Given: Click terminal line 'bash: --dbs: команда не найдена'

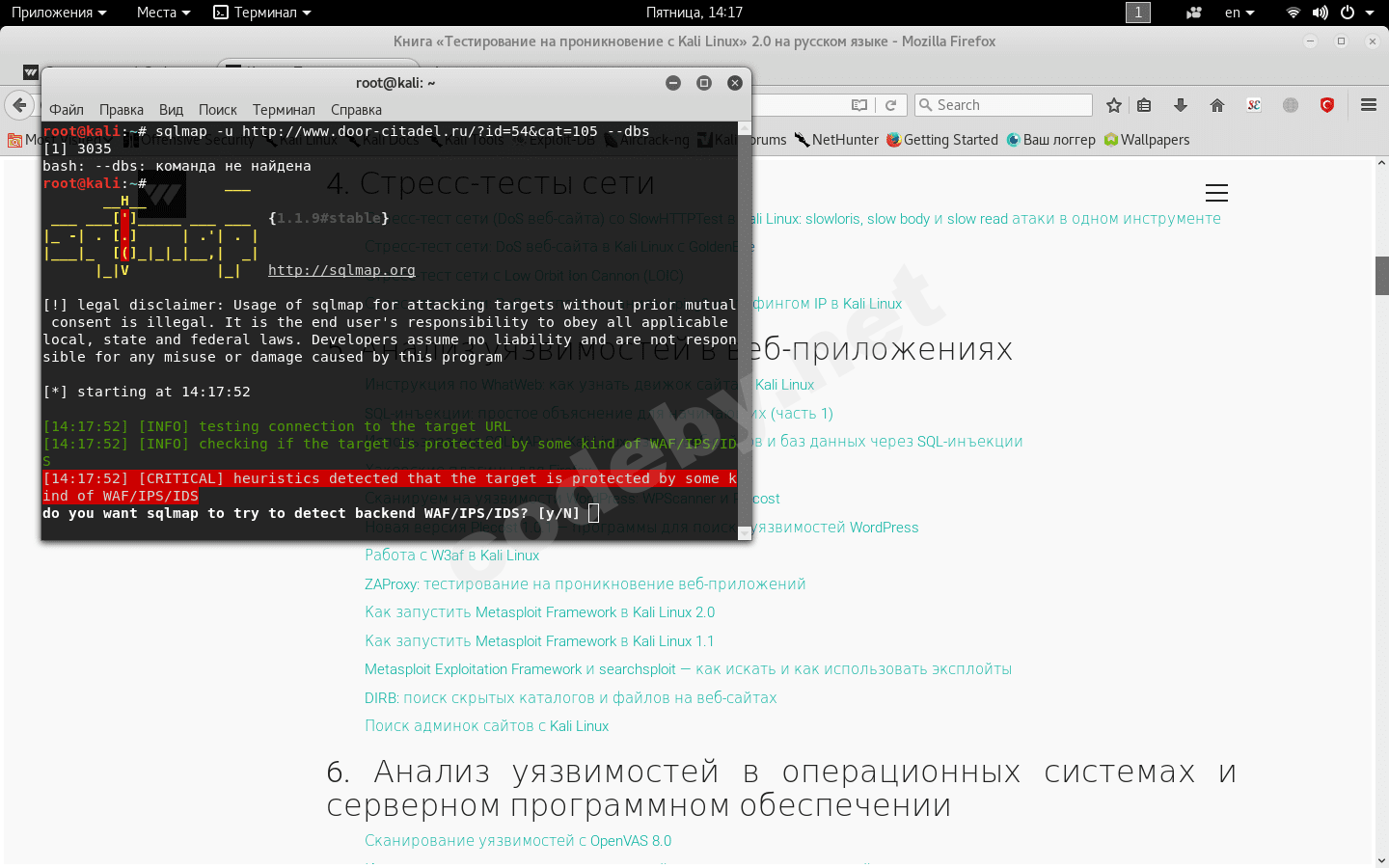Looking at the screenshot, I should click(x=177, y=166).
